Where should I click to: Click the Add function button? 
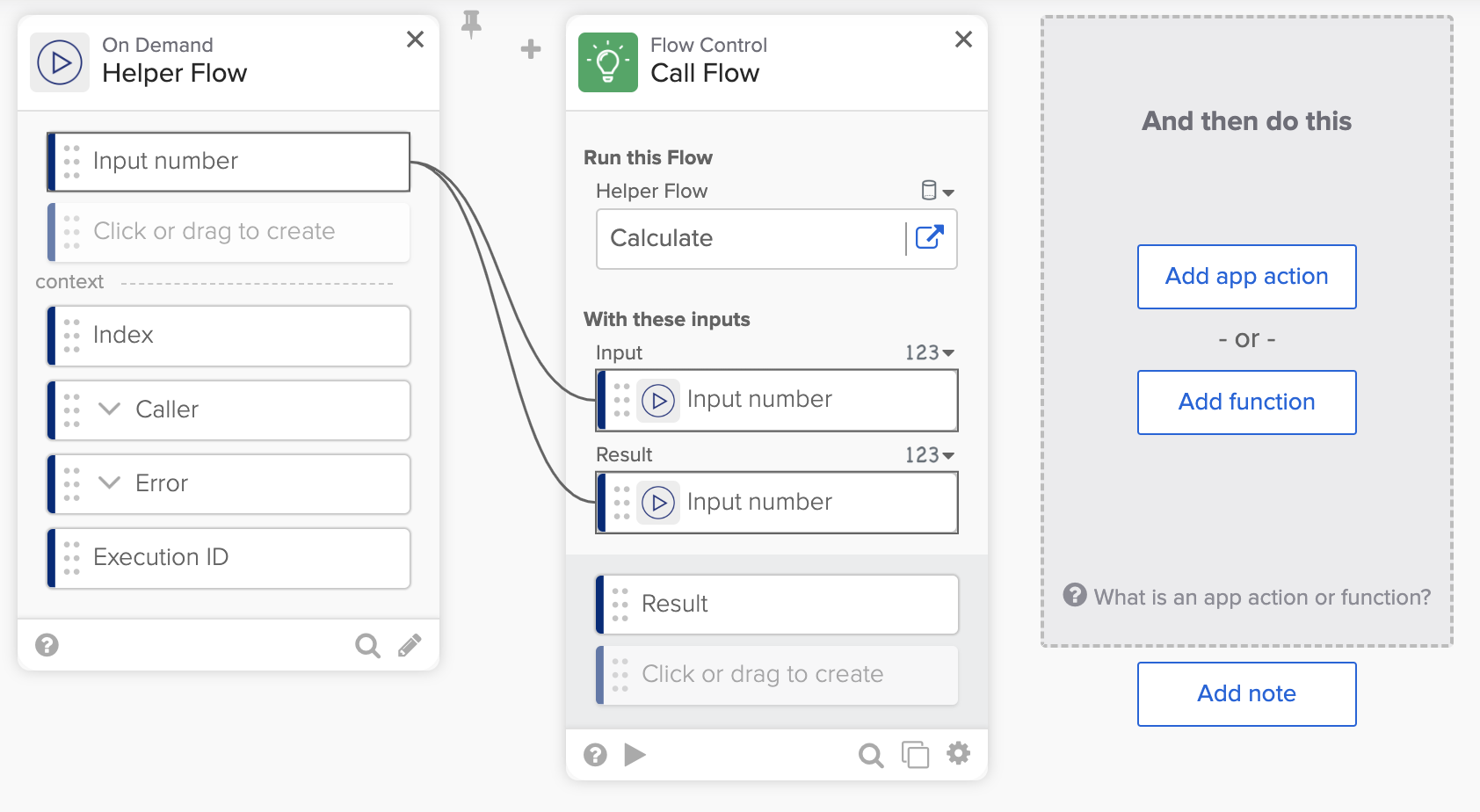[1246, 402]
